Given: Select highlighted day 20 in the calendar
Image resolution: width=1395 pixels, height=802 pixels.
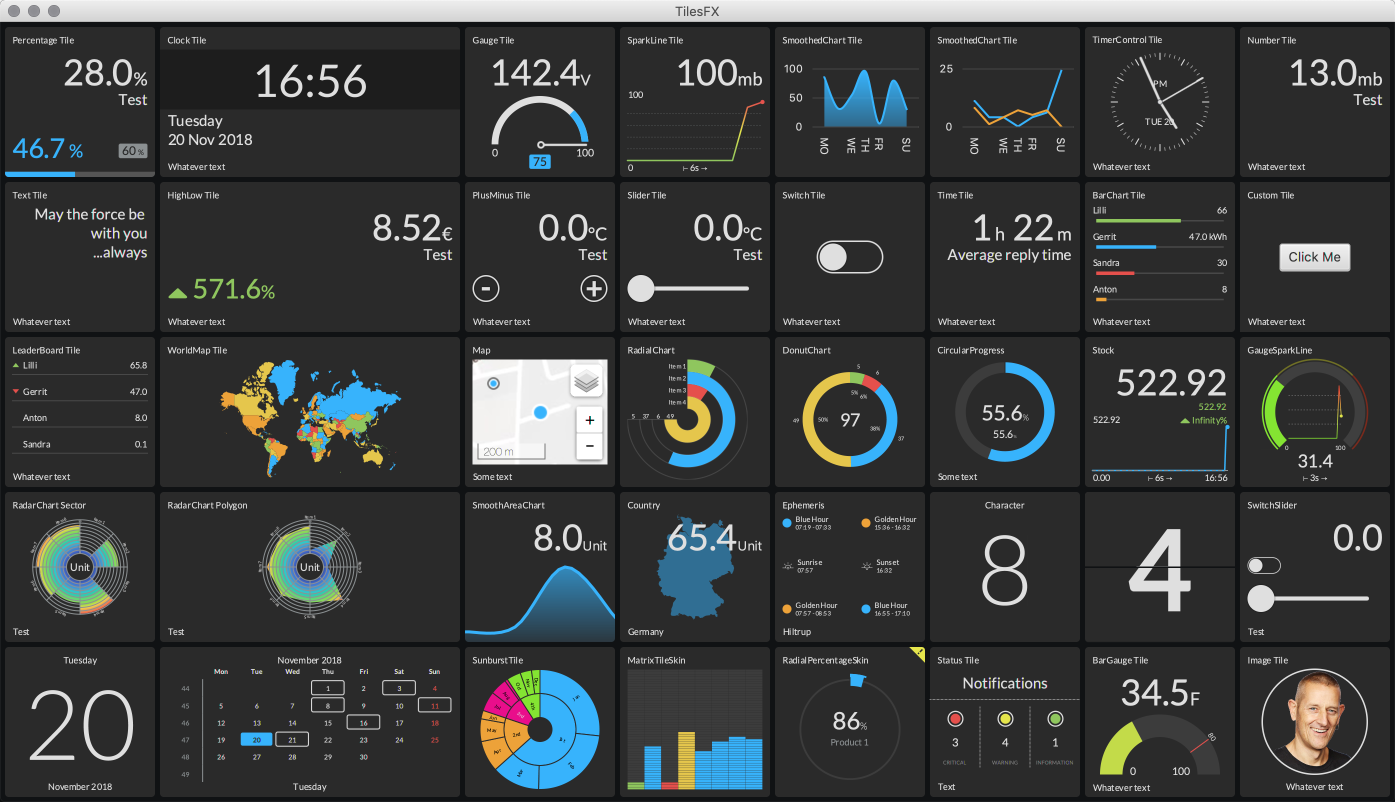Looking at the screenshot, I should click(256, 739).
